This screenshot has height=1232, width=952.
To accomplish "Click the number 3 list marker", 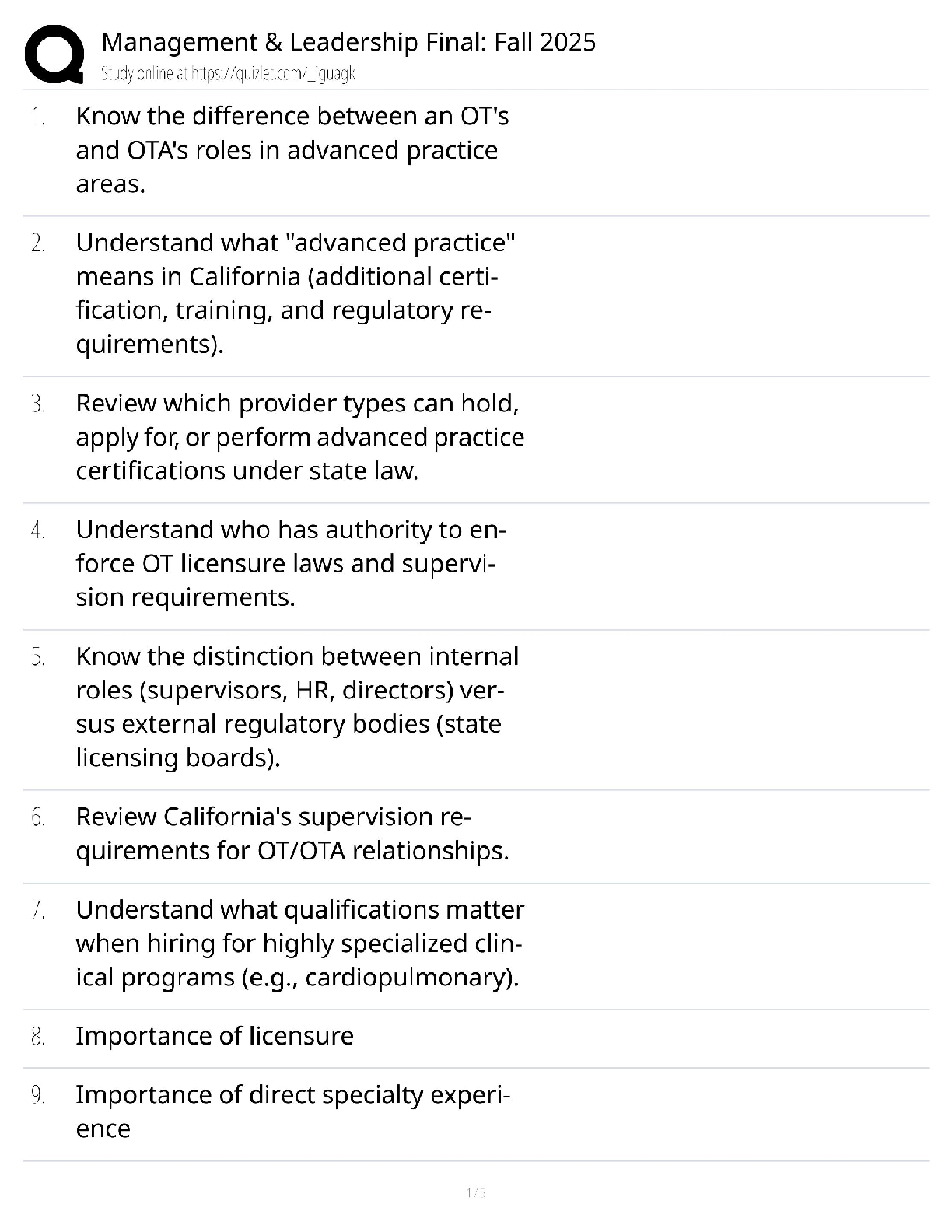I will point(38,404).
